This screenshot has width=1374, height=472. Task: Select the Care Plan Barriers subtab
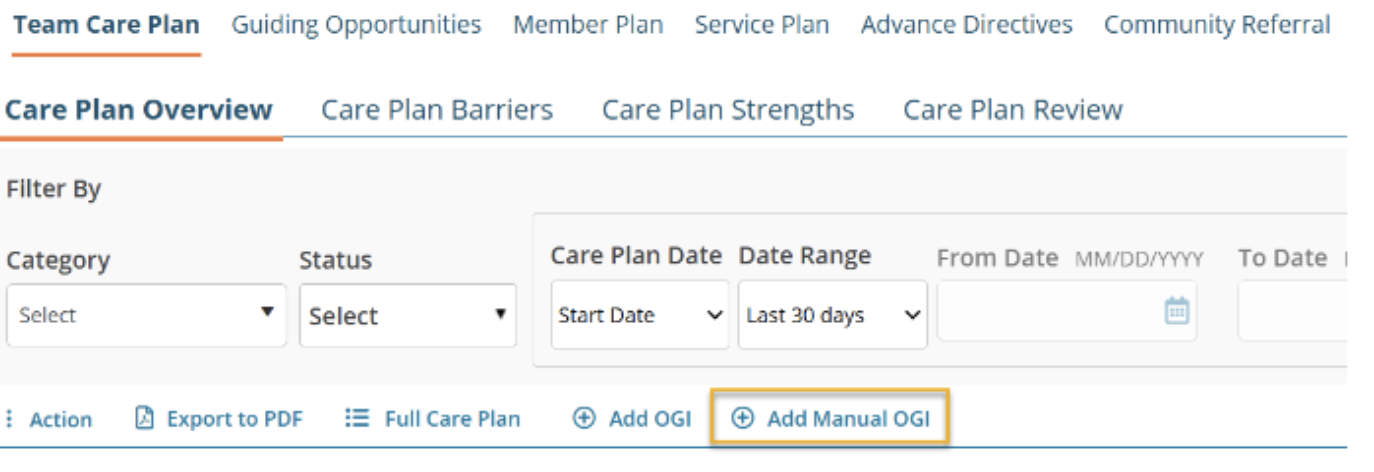coord(437,110)
